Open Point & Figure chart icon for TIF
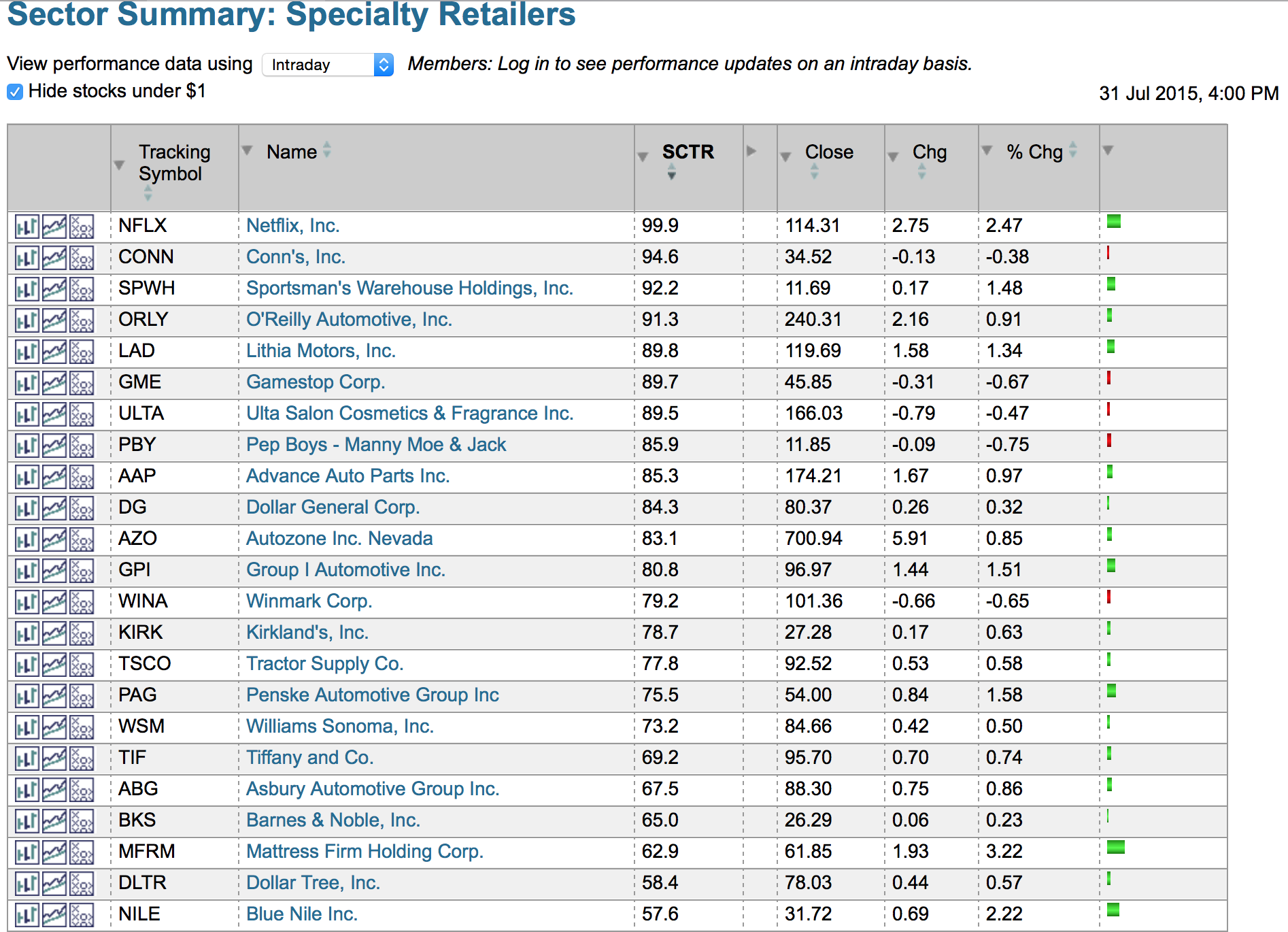The image size is (1288, 932). pos(82,759)
